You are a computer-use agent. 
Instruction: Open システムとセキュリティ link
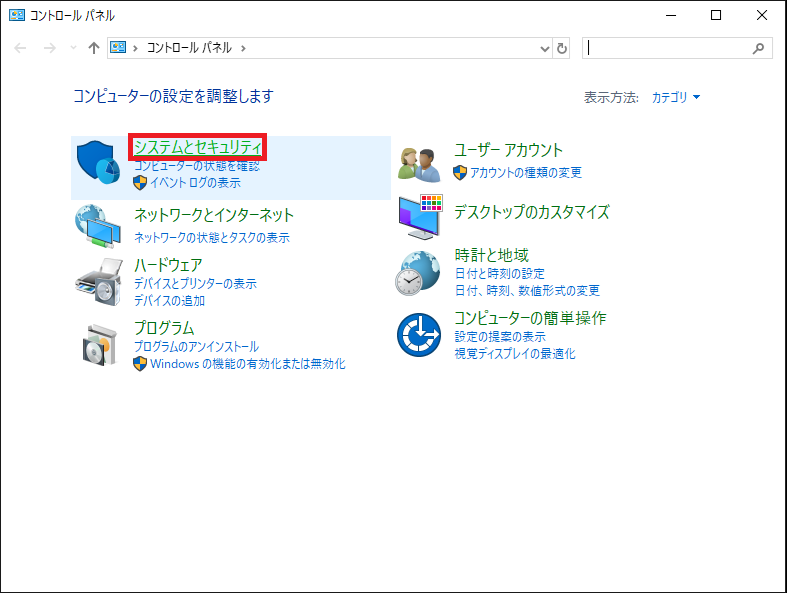tap(198, 147)
